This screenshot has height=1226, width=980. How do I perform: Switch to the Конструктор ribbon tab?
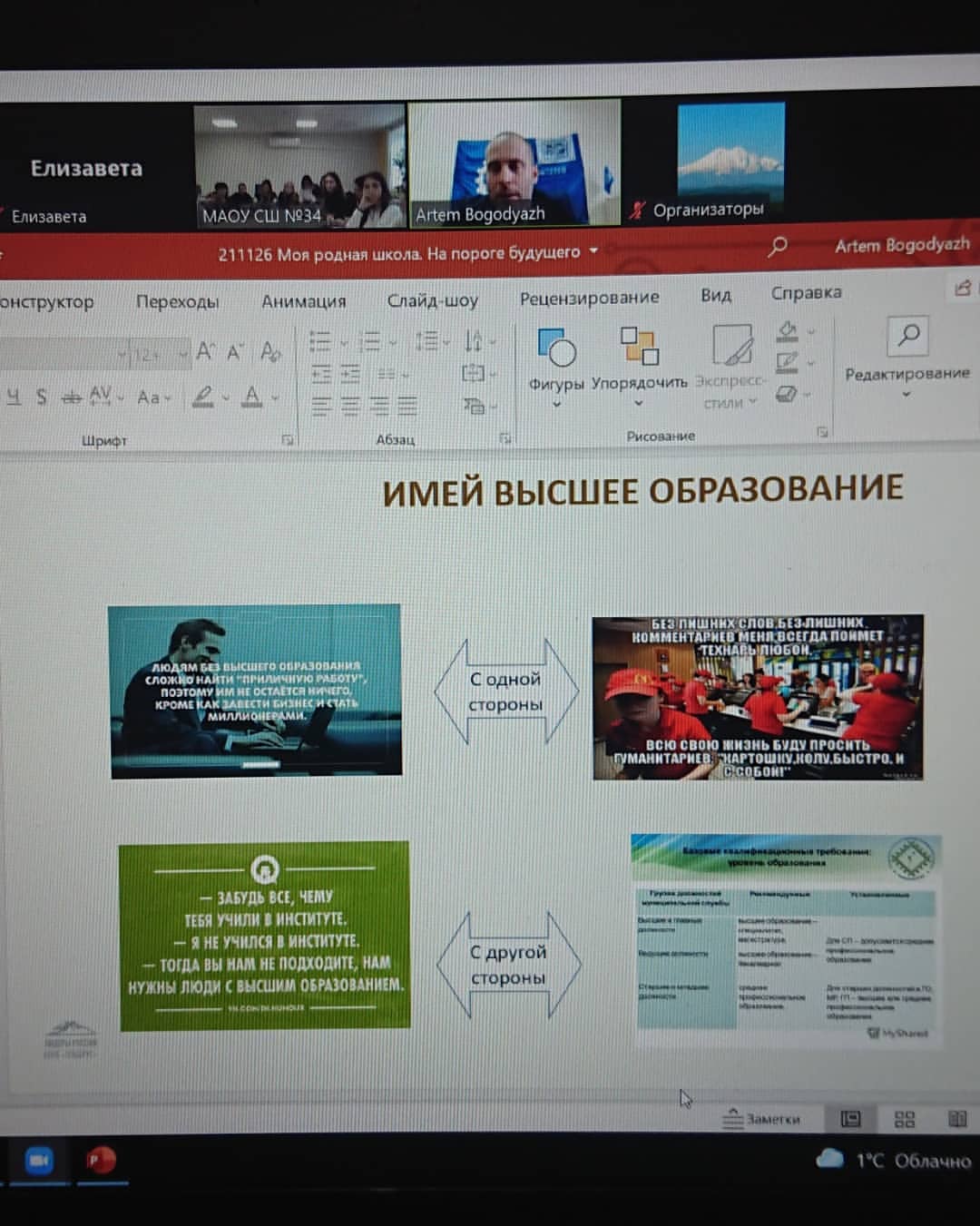tap(46, 302)
